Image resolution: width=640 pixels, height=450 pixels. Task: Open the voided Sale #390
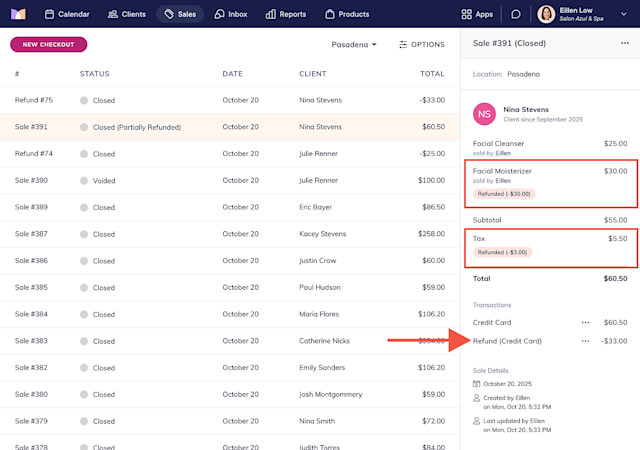pos(230,180)
